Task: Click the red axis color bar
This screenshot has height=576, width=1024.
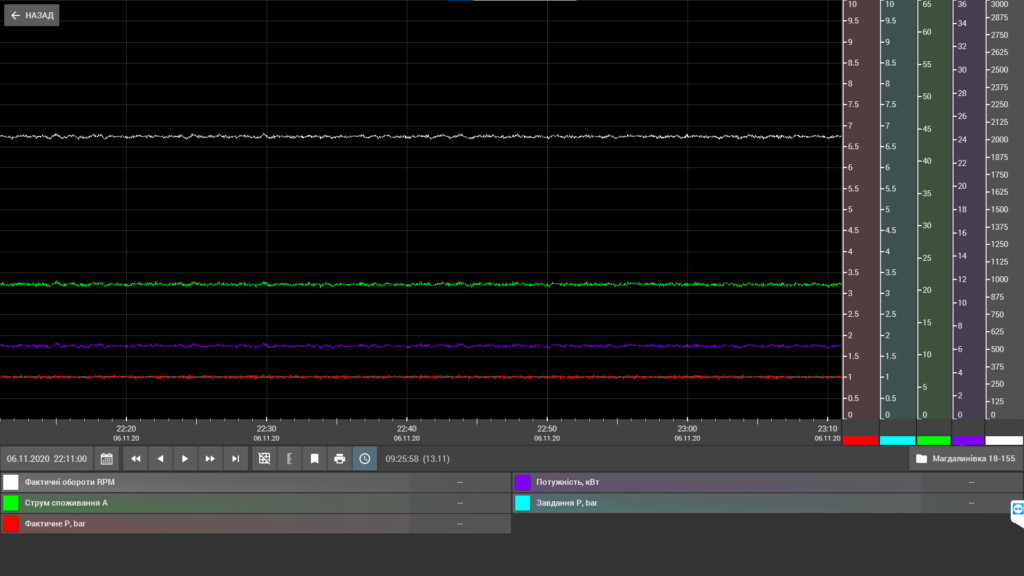Action: 860,441
